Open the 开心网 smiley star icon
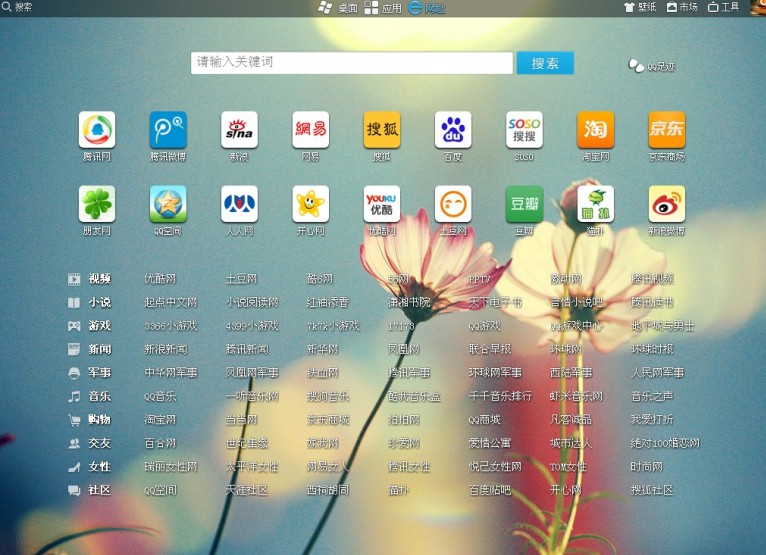 [311, 204]
